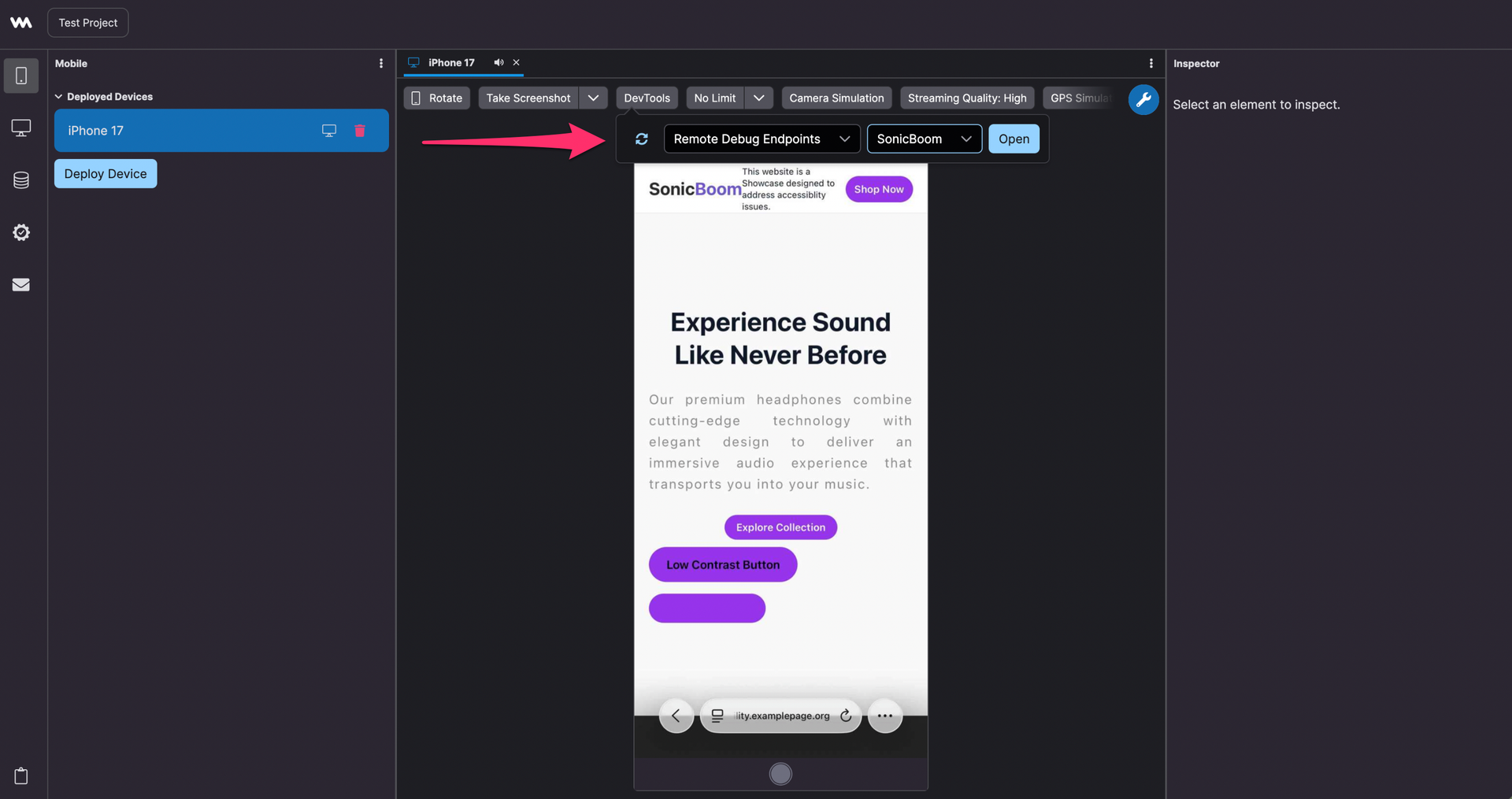
Task: Click the unlabeled purple button
Action: click(x=707, y=608)
